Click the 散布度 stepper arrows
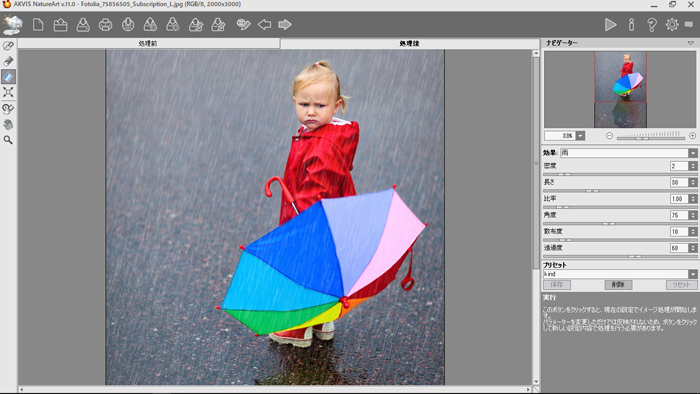This screenshot has height=394, width=700. (x=693, y=232)
